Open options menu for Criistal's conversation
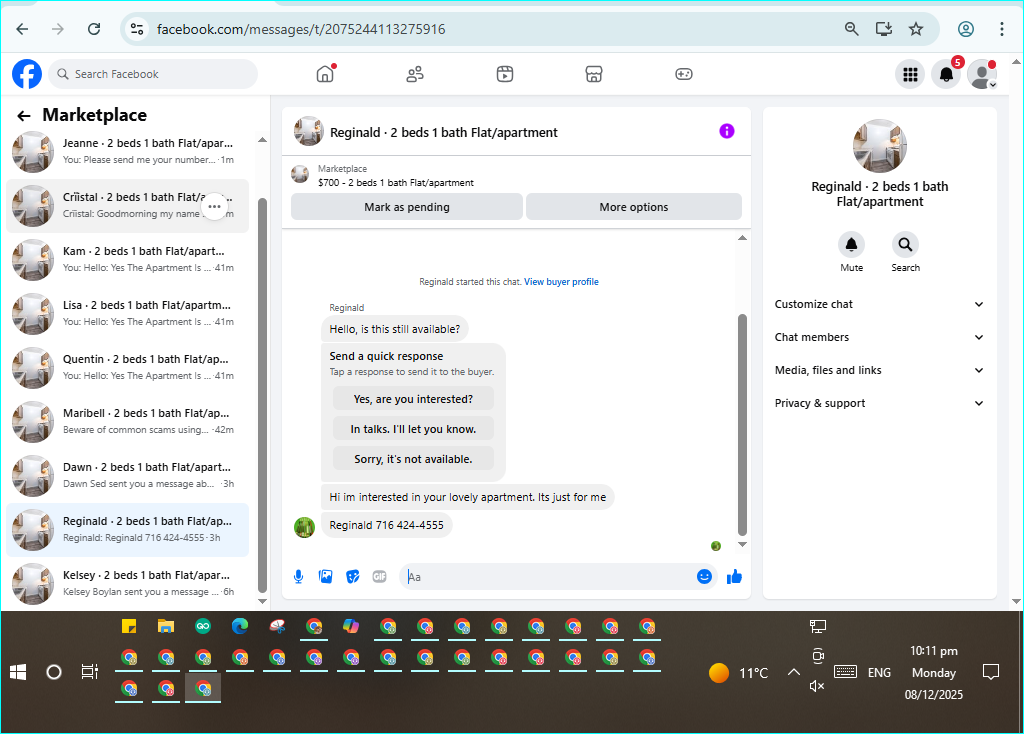 tap(214, 206)
